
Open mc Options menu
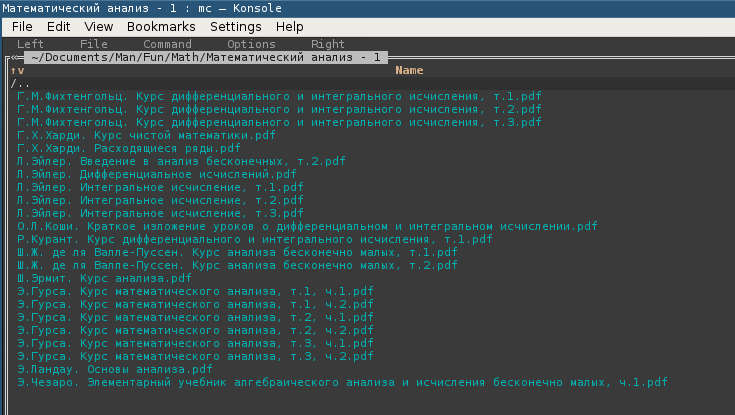[x=251, y=44]
